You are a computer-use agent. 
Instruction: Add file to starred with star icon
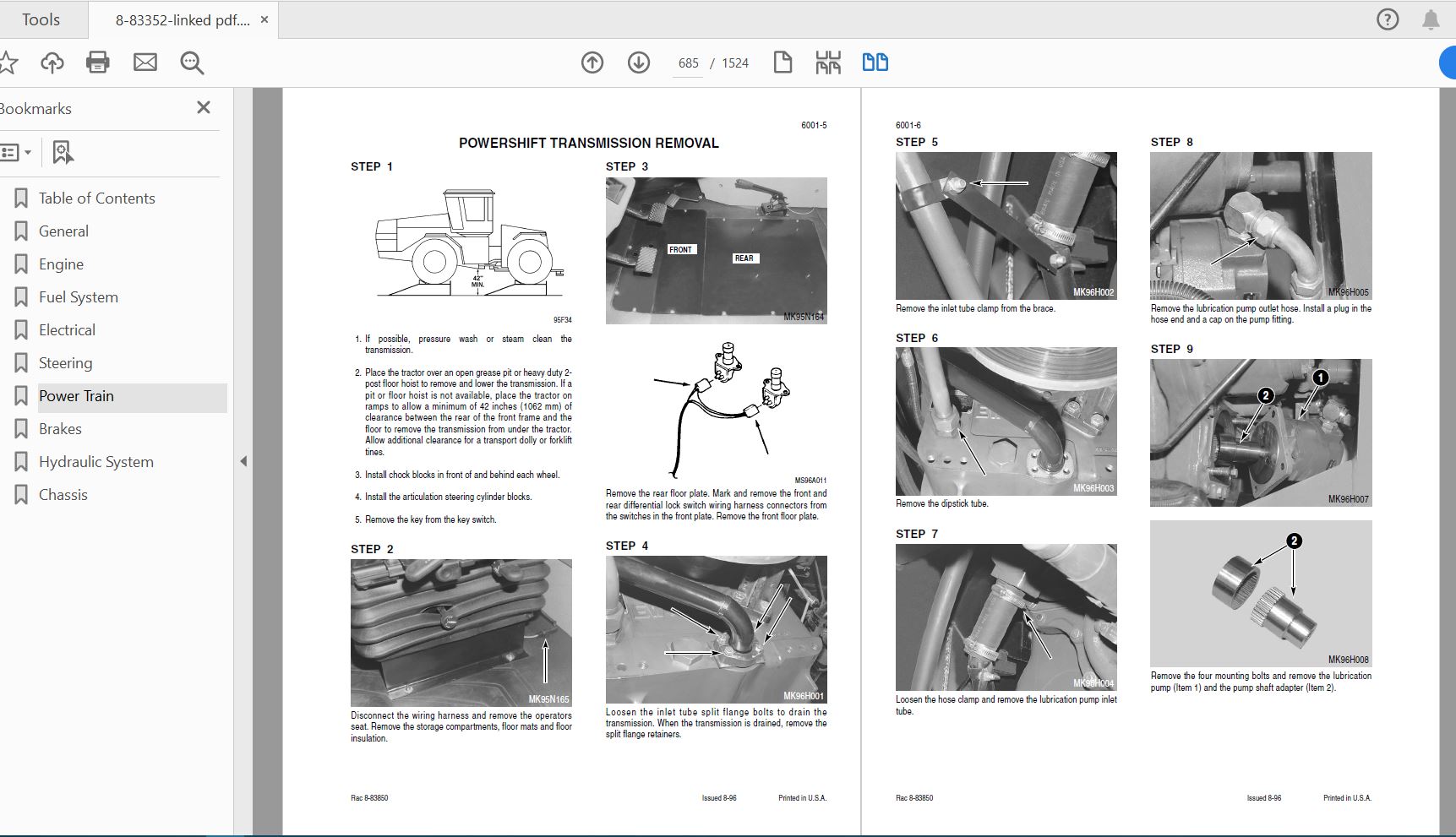(8, 63)
